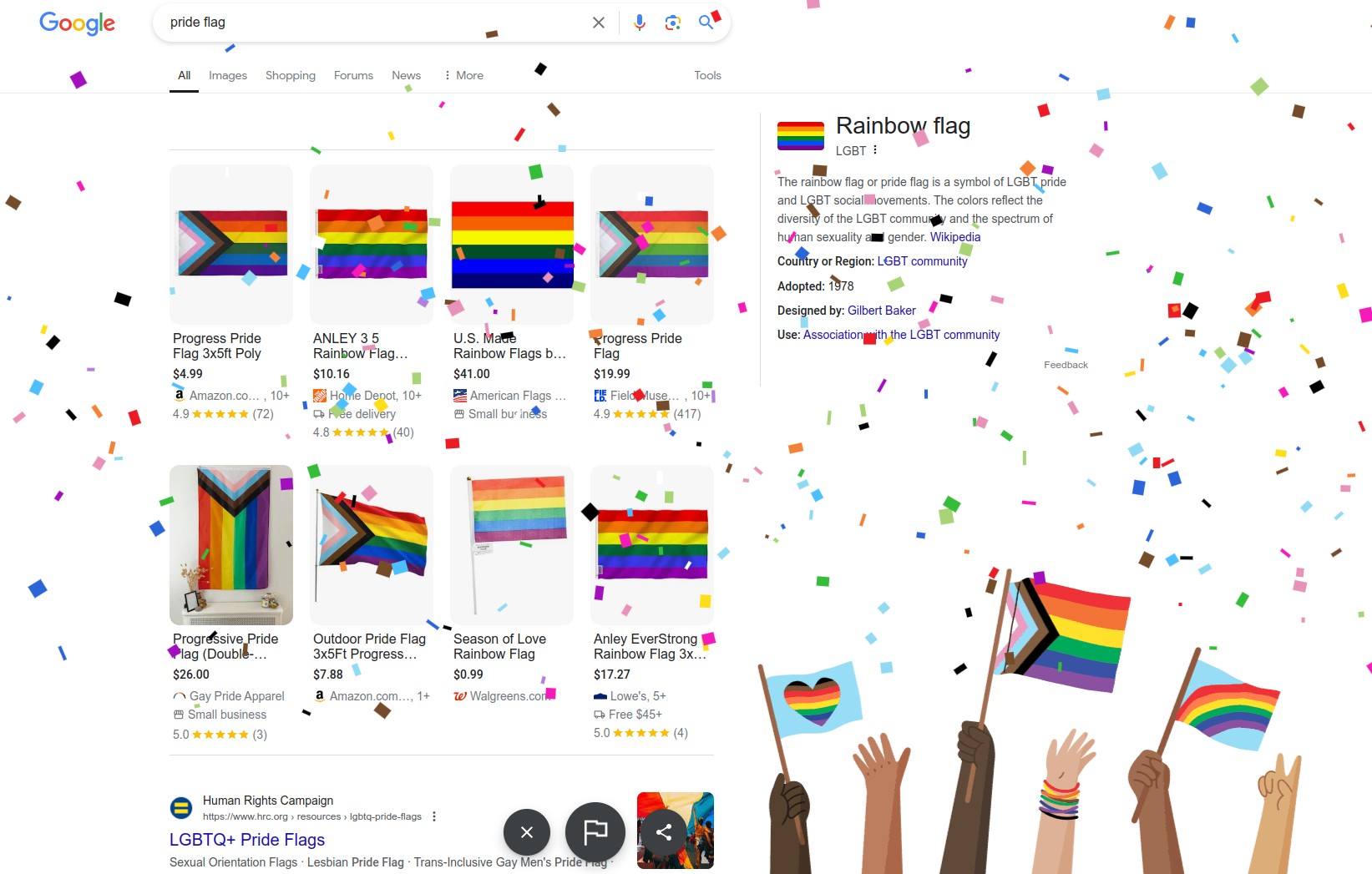Start voice search with microphone icon
Screen dimensions: 1372x874
tap(640, 23)
